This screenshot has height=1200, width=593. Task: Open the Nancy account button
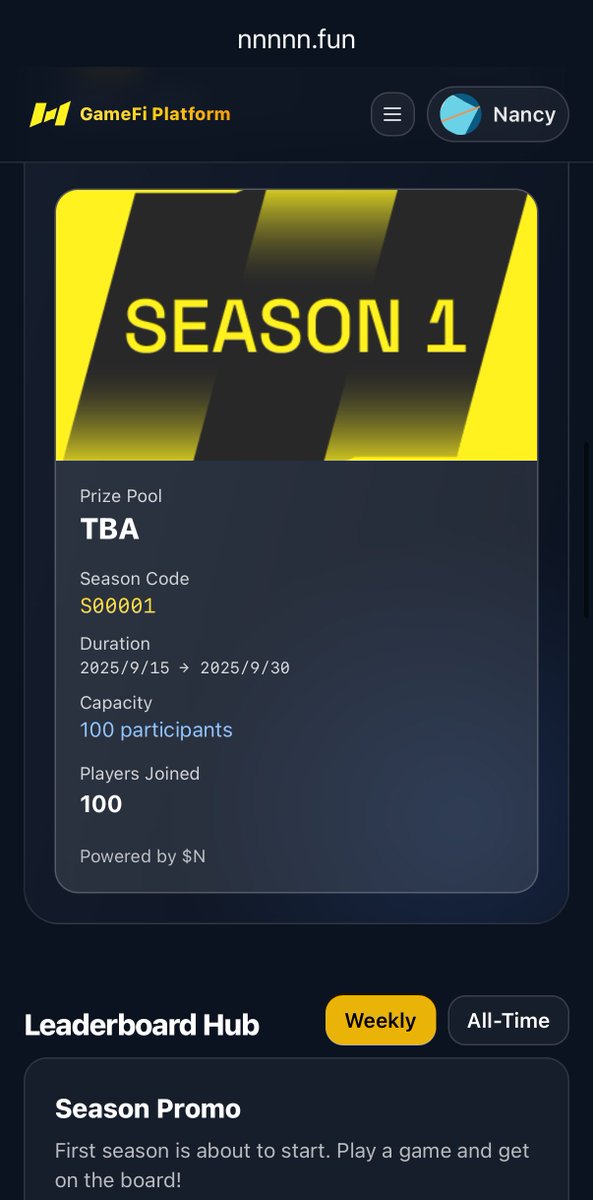click(498, 114)
